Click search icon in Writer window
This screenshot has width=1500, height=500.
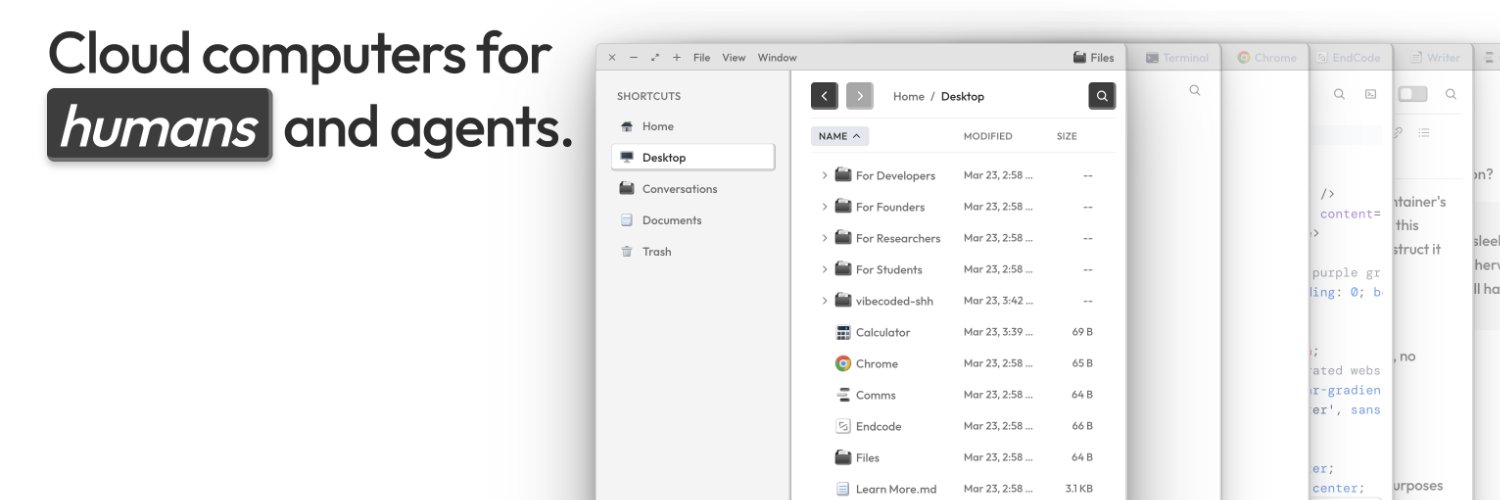pos(1451,94)
